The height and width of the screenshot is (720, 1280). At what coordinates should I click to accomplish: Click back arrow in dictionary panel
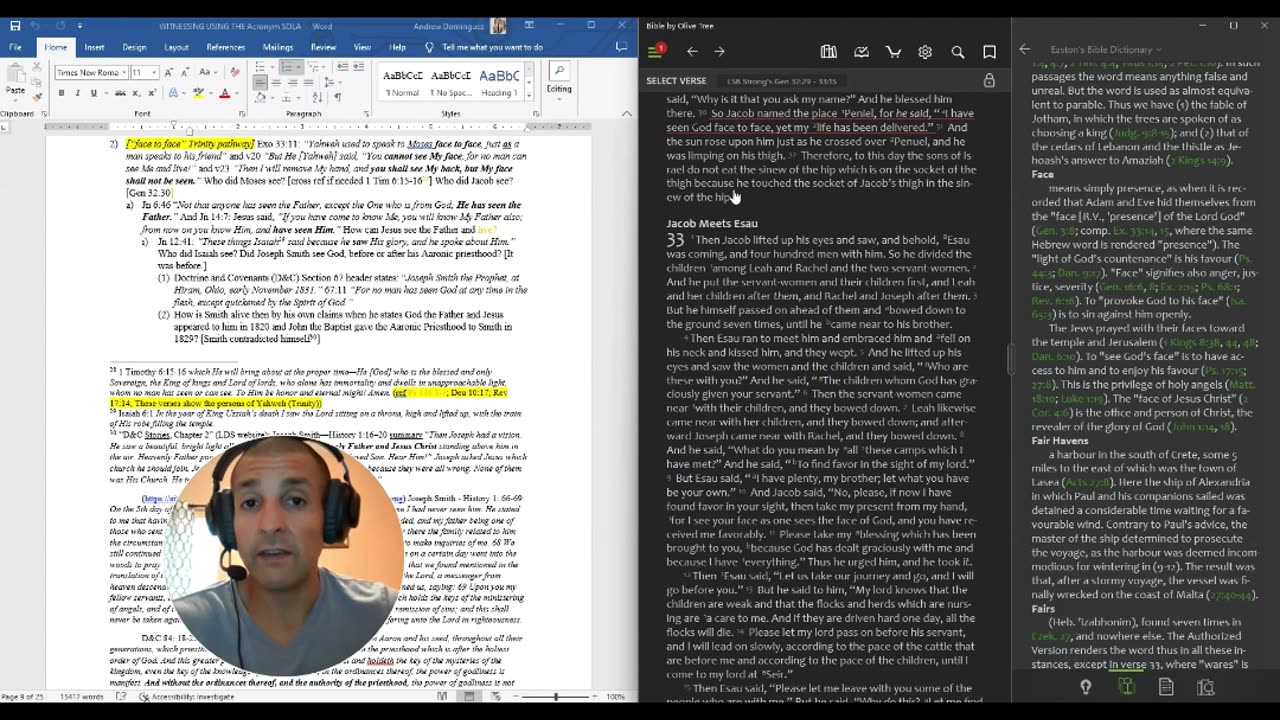(1024, 49)
